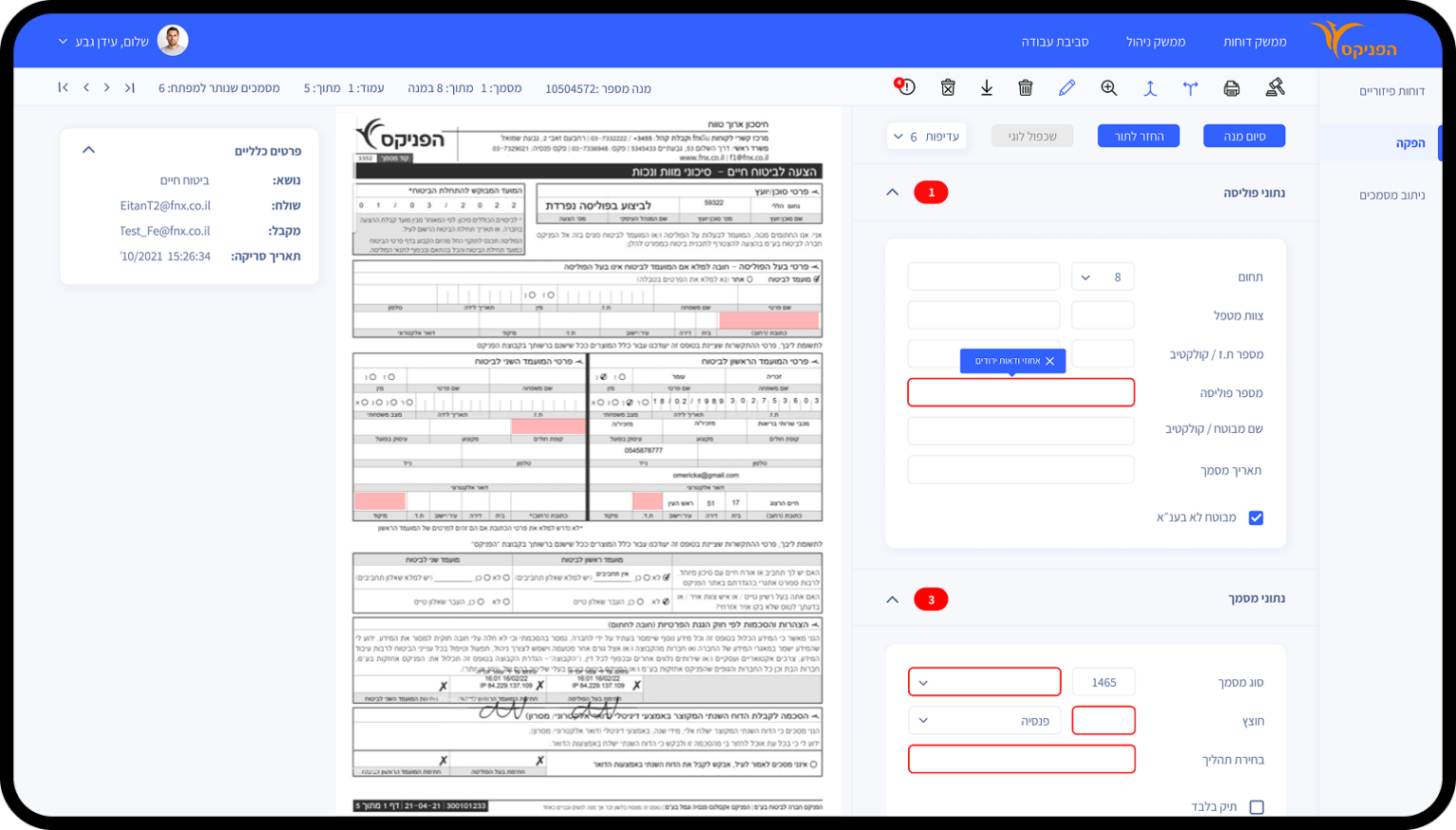This screenshot has height=830, width=1456.
Task: Collapse the פרטים כלליים panel
Action: coord(89,150)
